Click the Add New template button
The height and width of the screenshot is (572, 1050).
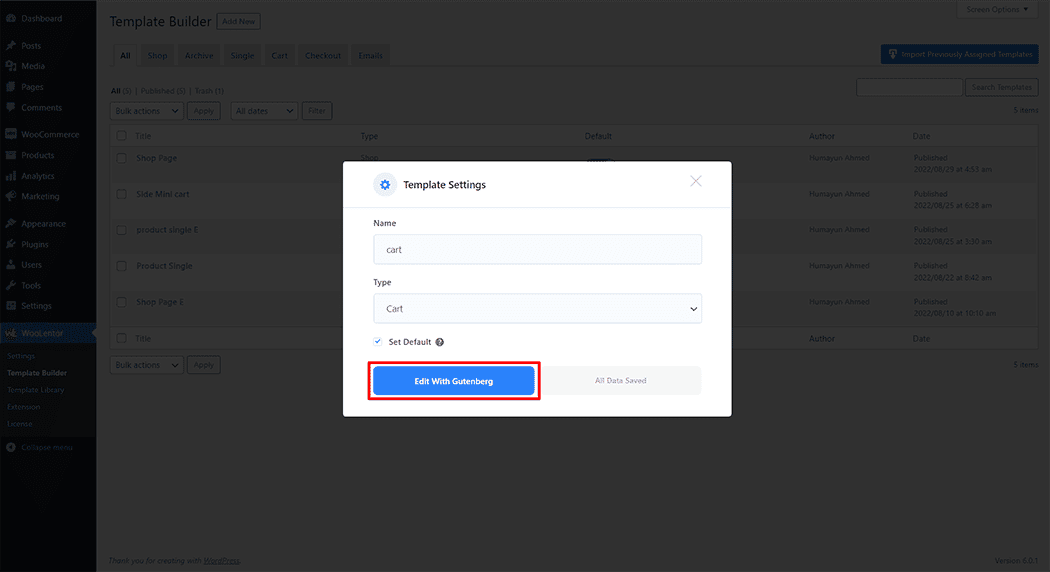(x=238, y=21)
